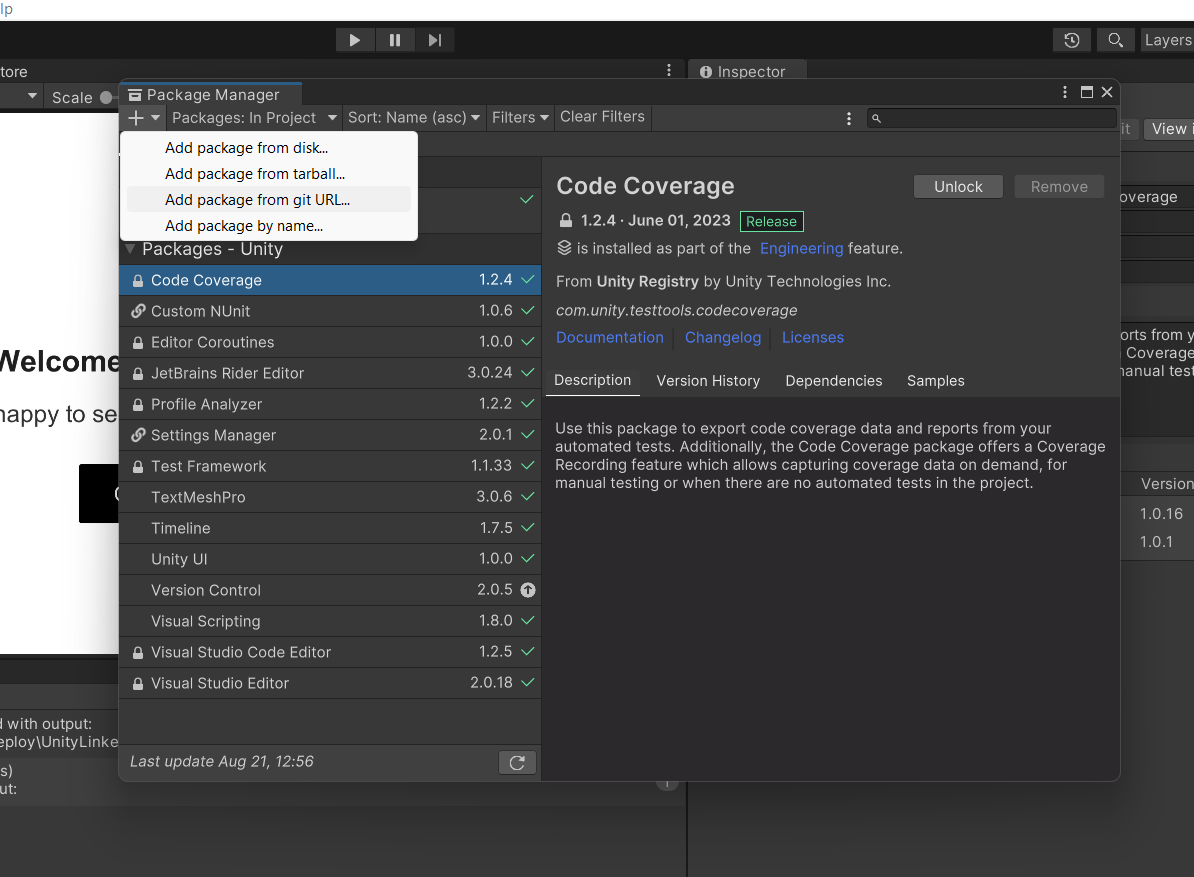Open the Game view panel kebab menu
The width and height of the screenshot is (1194, 877).
point(669,70)
